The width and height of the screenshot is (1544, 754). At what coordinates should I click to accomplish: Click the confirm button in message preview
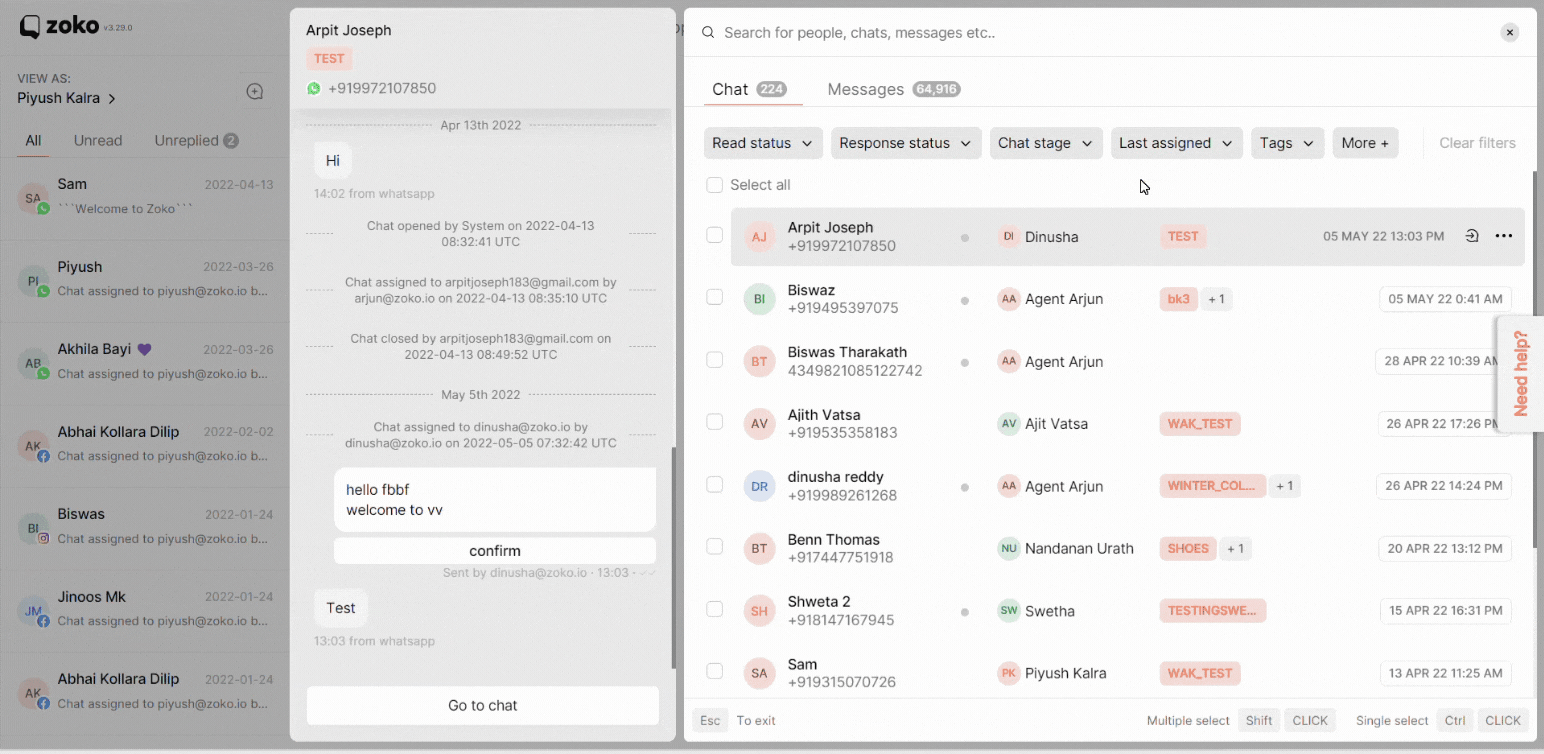coord(495,551)
